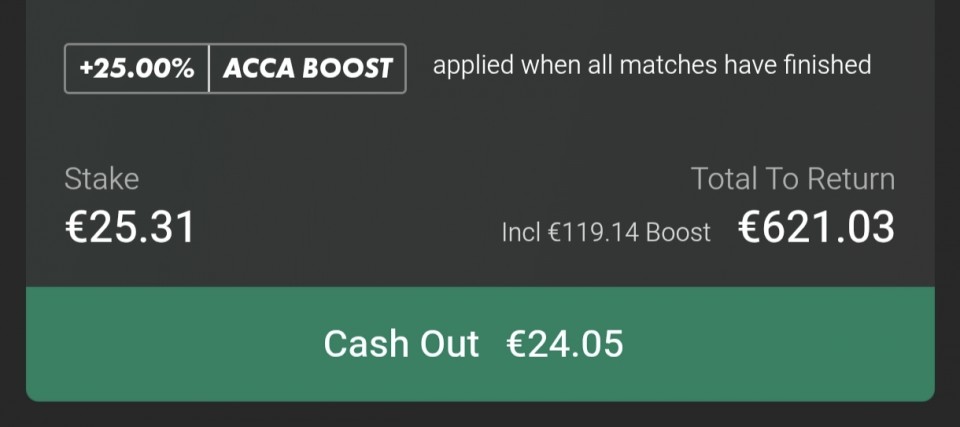Click the word 'Return' in the returns label

coord(853,179)
